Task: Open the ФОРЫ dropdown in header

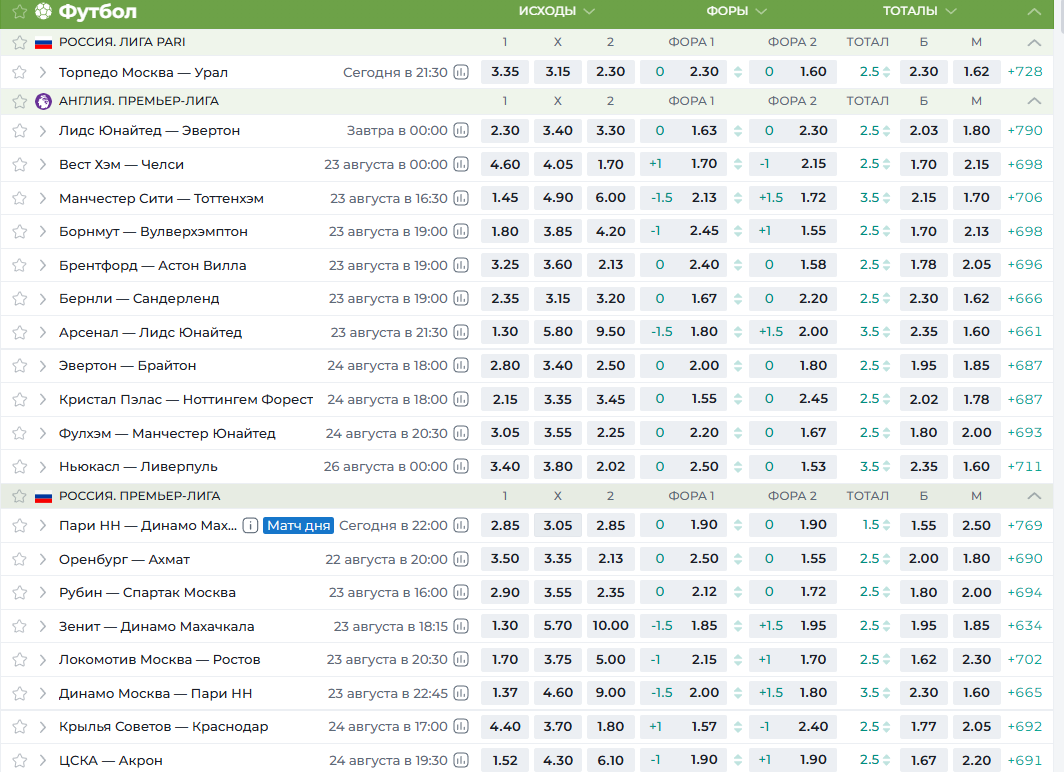Action: 736,11
